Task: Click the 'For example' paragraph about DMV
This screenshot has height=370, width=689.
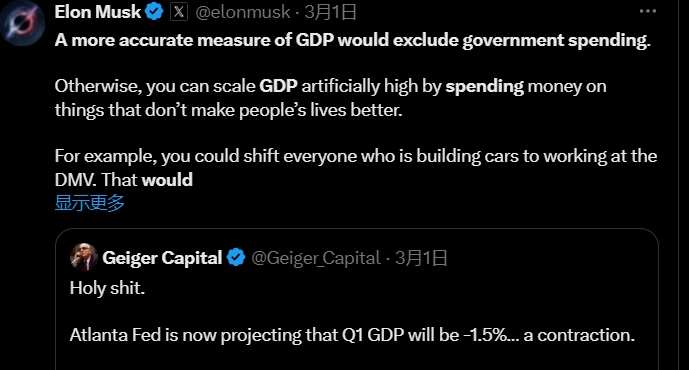Action: click(356, 168)
